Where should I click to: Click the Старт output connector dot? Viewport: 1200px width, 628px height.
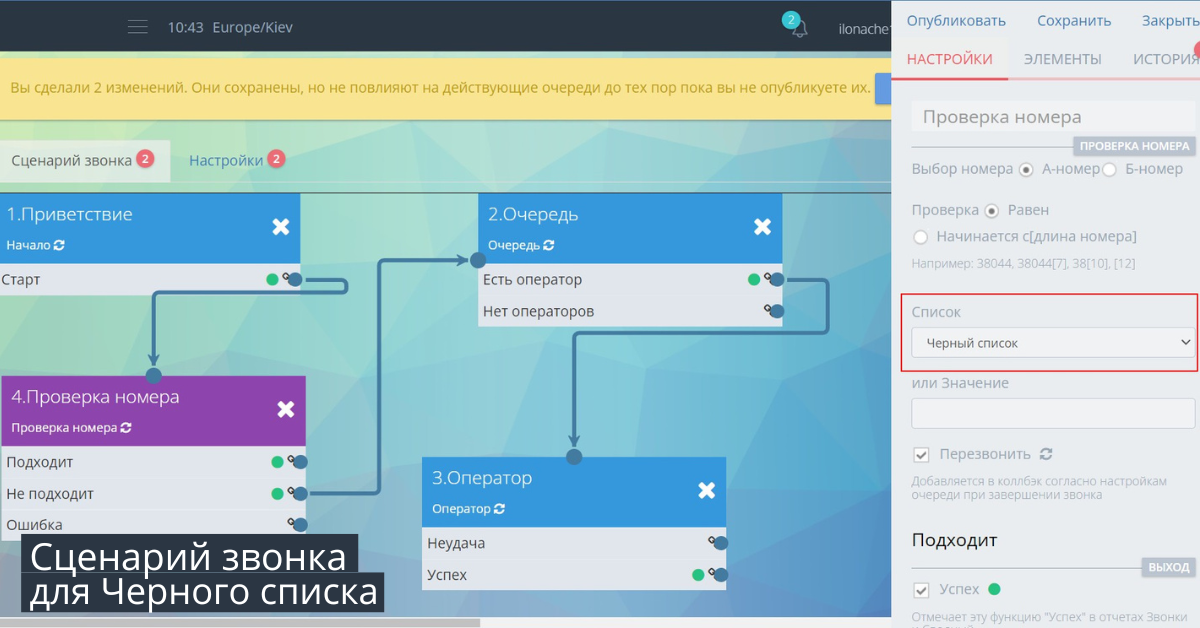tap(294, 280)
